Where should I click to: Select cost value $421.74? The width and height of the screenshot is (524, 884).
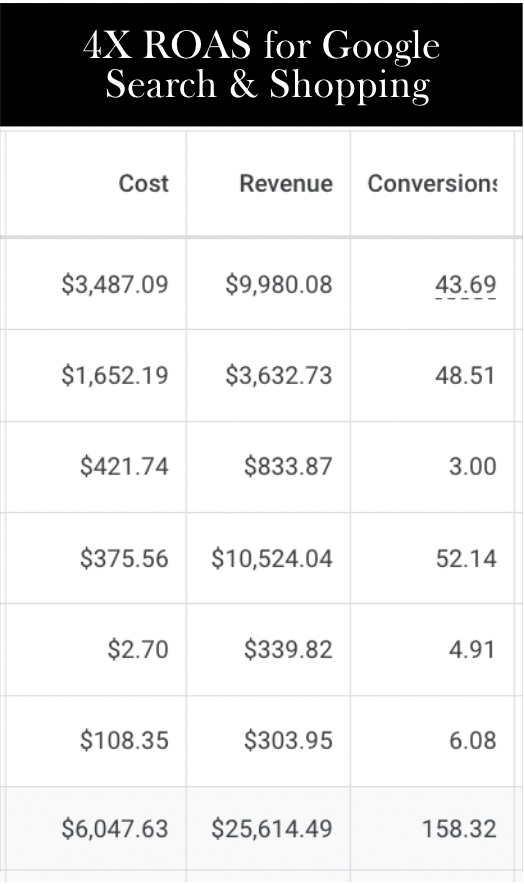click(124, 466)
